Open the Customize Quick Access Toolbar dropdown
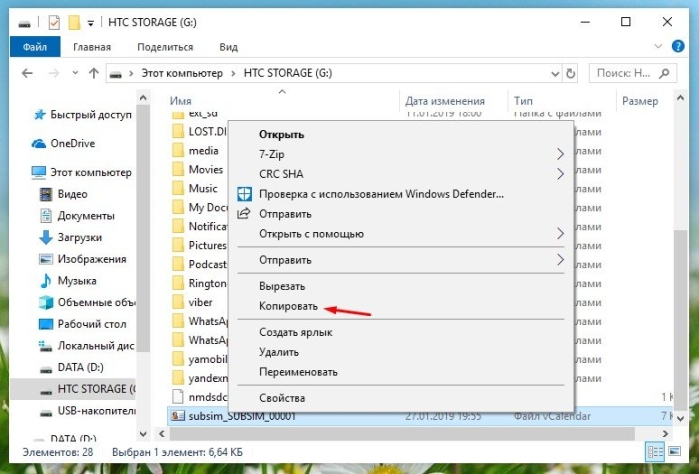Image resolution: width=699 pixels, height=474 pixels. point(90,23)
